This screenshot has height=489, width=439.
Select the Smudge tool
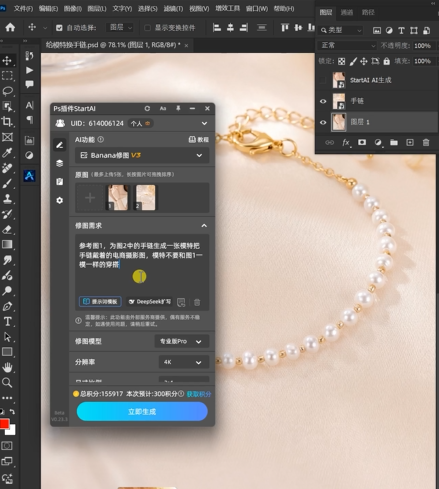click(x=7, y=260)
